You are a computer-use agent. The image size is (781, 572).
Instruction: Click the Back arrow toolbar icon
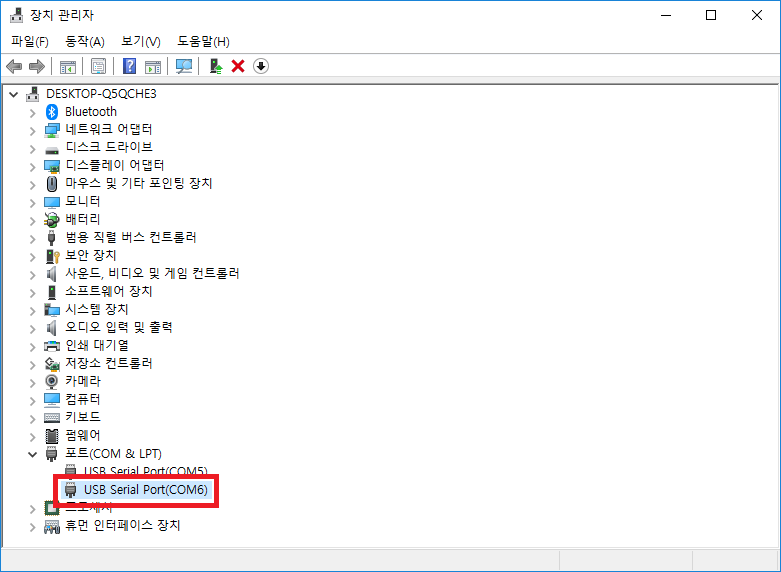[14, 66]
